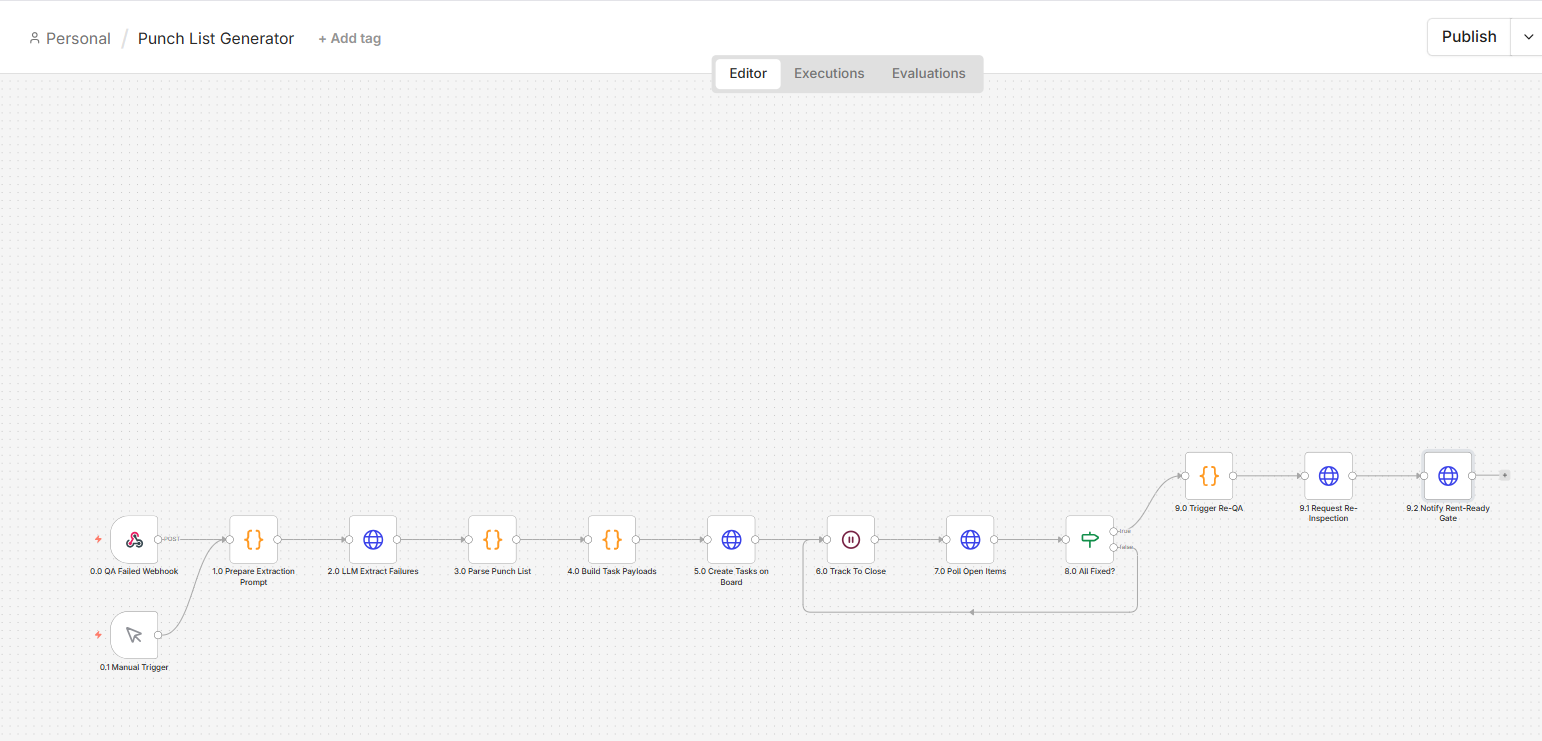The height and width of the screenshot is (741, 1542).
Task: Click the '2.0 LLM Extract Failures' label
Action: click(x=373, y=572)
